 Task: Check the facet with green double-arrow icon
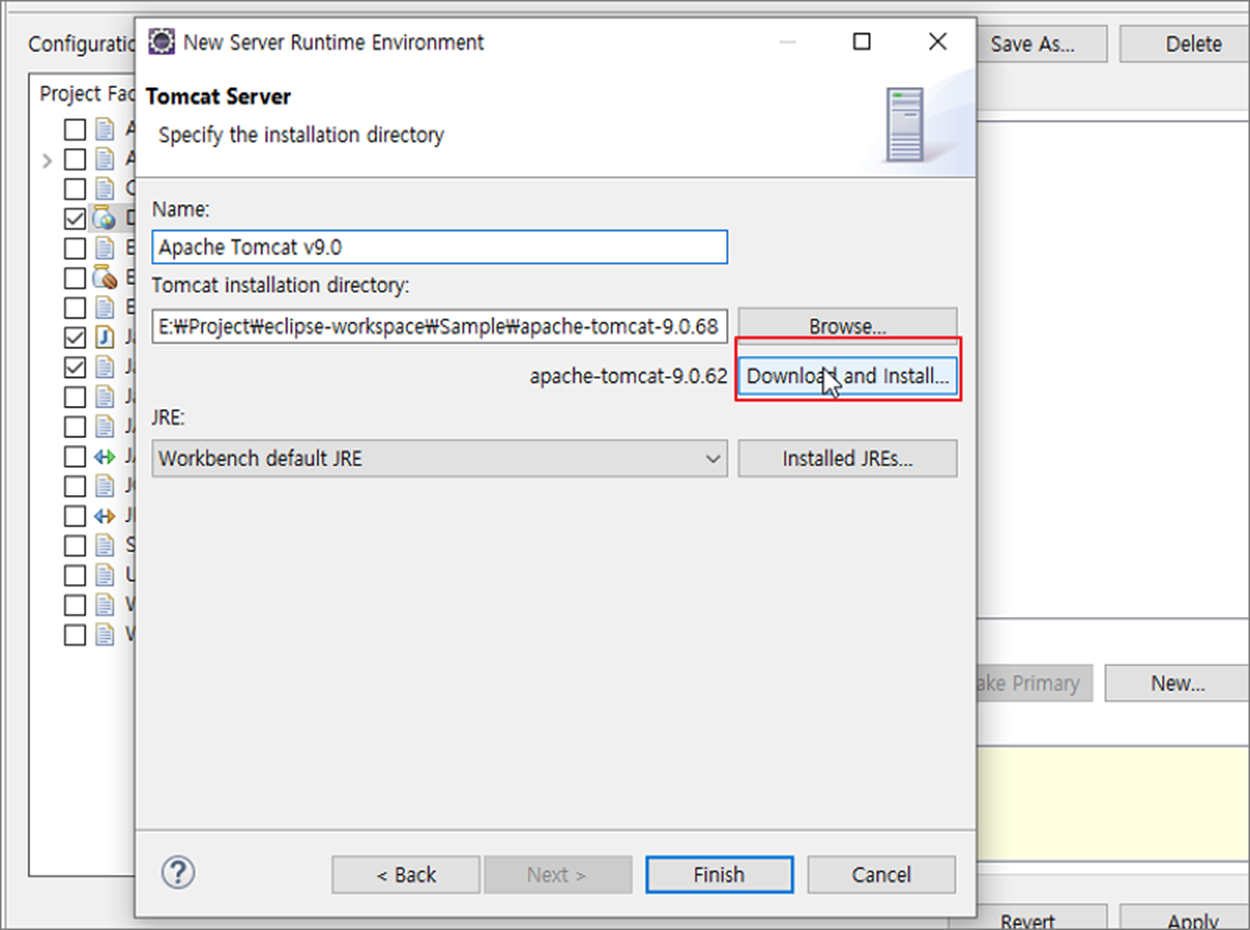[x=75, y=456]
